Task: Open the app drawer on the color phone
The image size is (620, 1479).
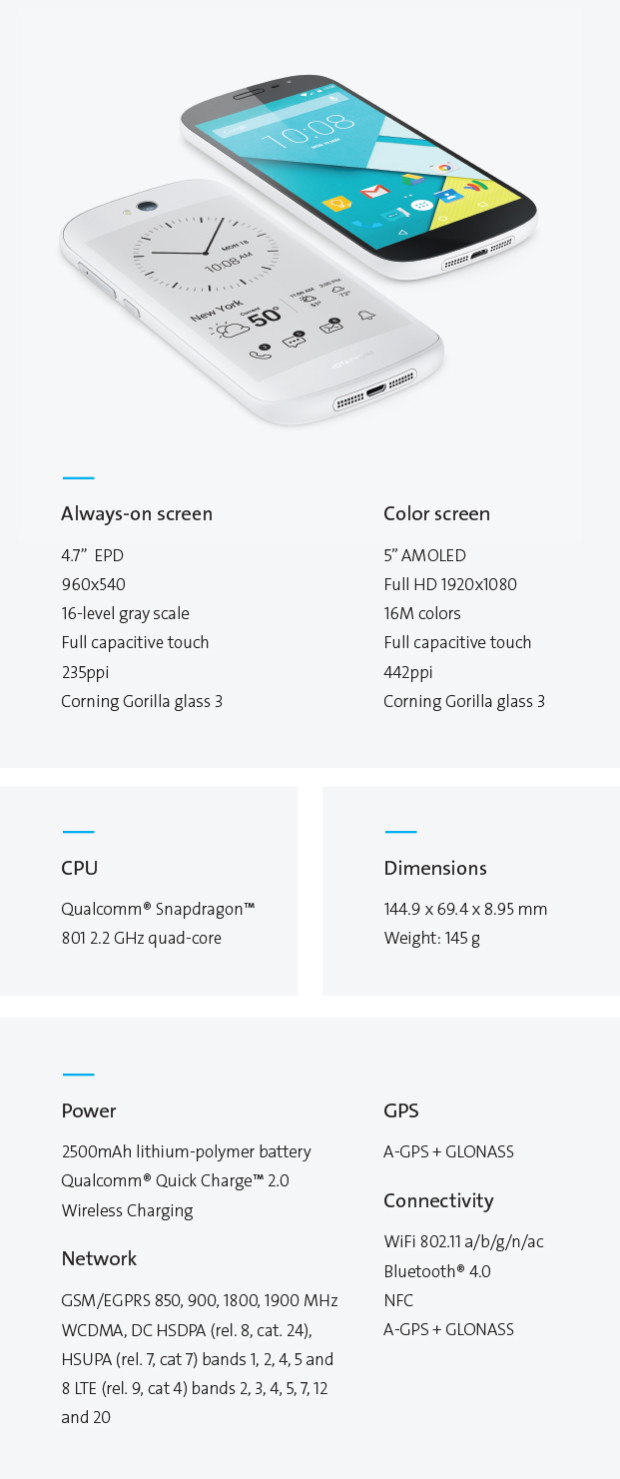Action: click(x=423, y=205)
